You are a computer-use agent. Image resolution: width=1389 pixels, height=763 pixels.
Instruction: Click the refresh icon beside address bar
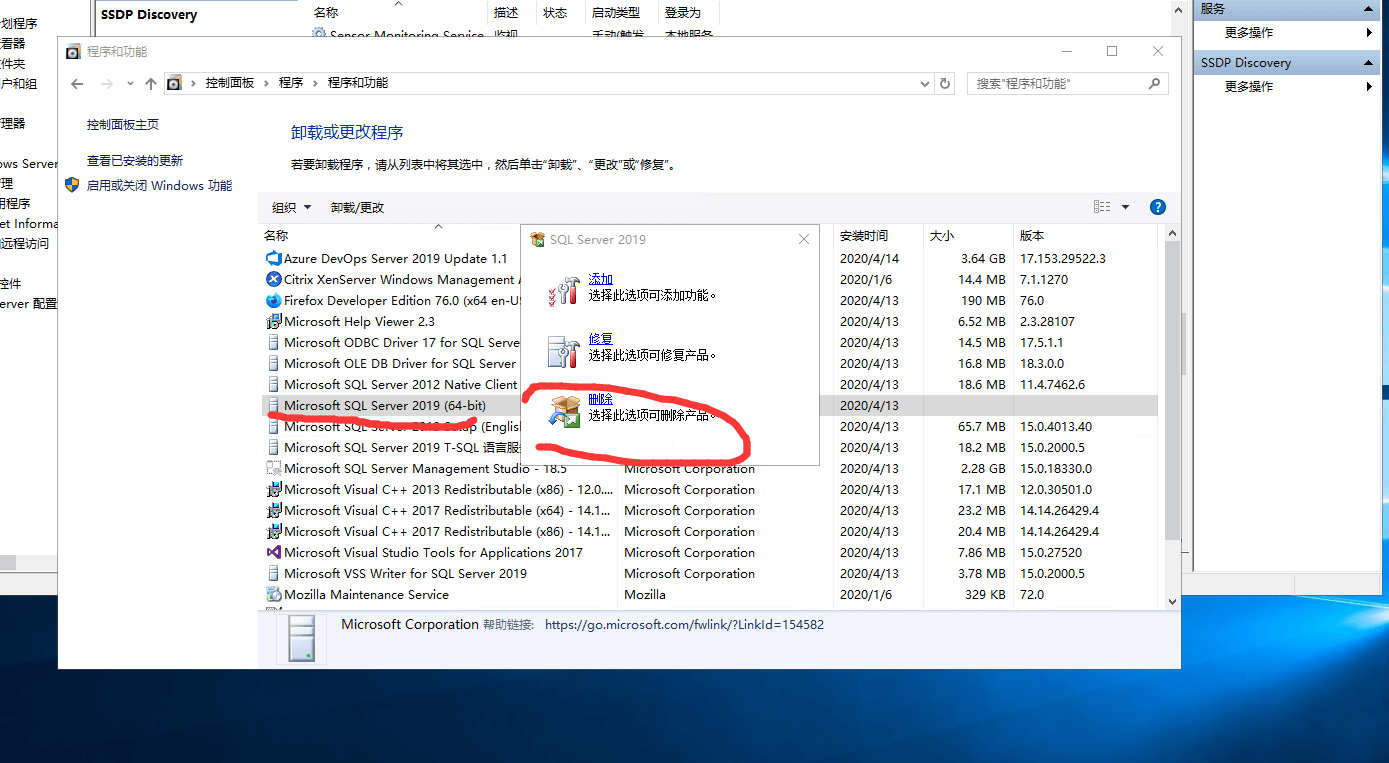pyautogui.click(x=945, y=84)
